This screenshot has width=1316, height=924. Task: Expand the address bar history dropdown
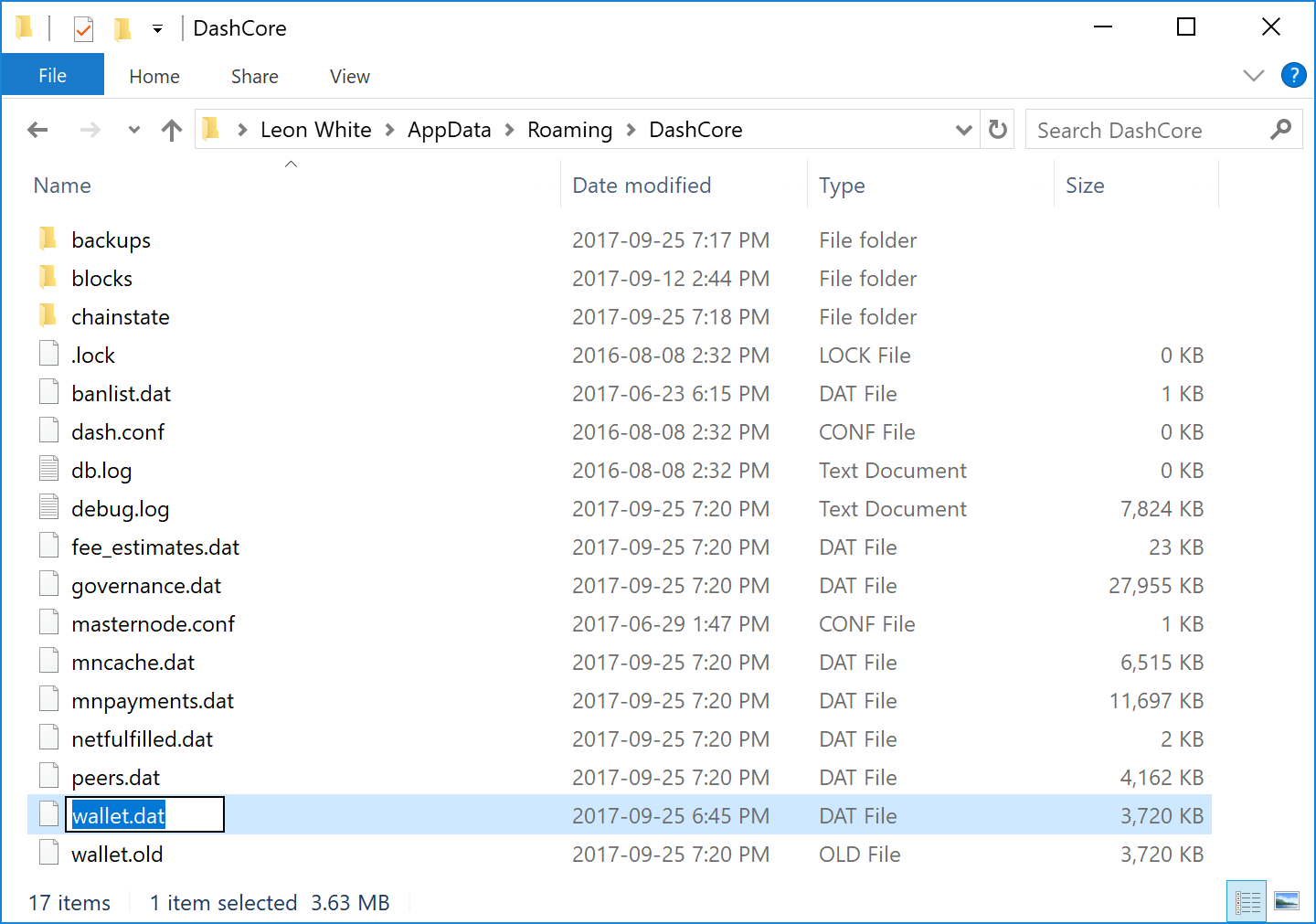963,130
